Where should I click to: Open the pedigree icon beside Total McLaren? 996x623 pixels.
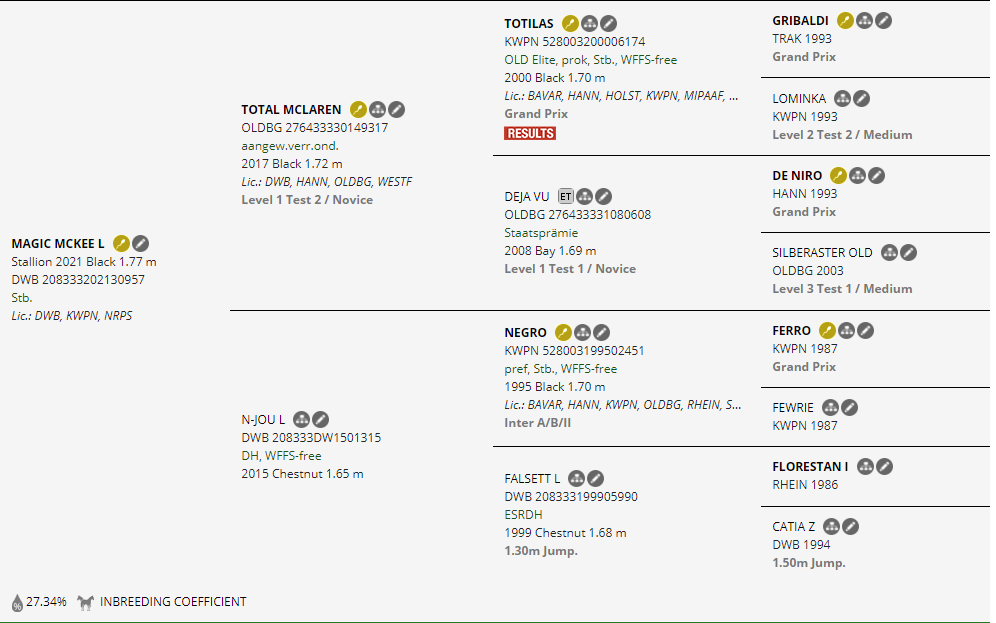[377, 109]
